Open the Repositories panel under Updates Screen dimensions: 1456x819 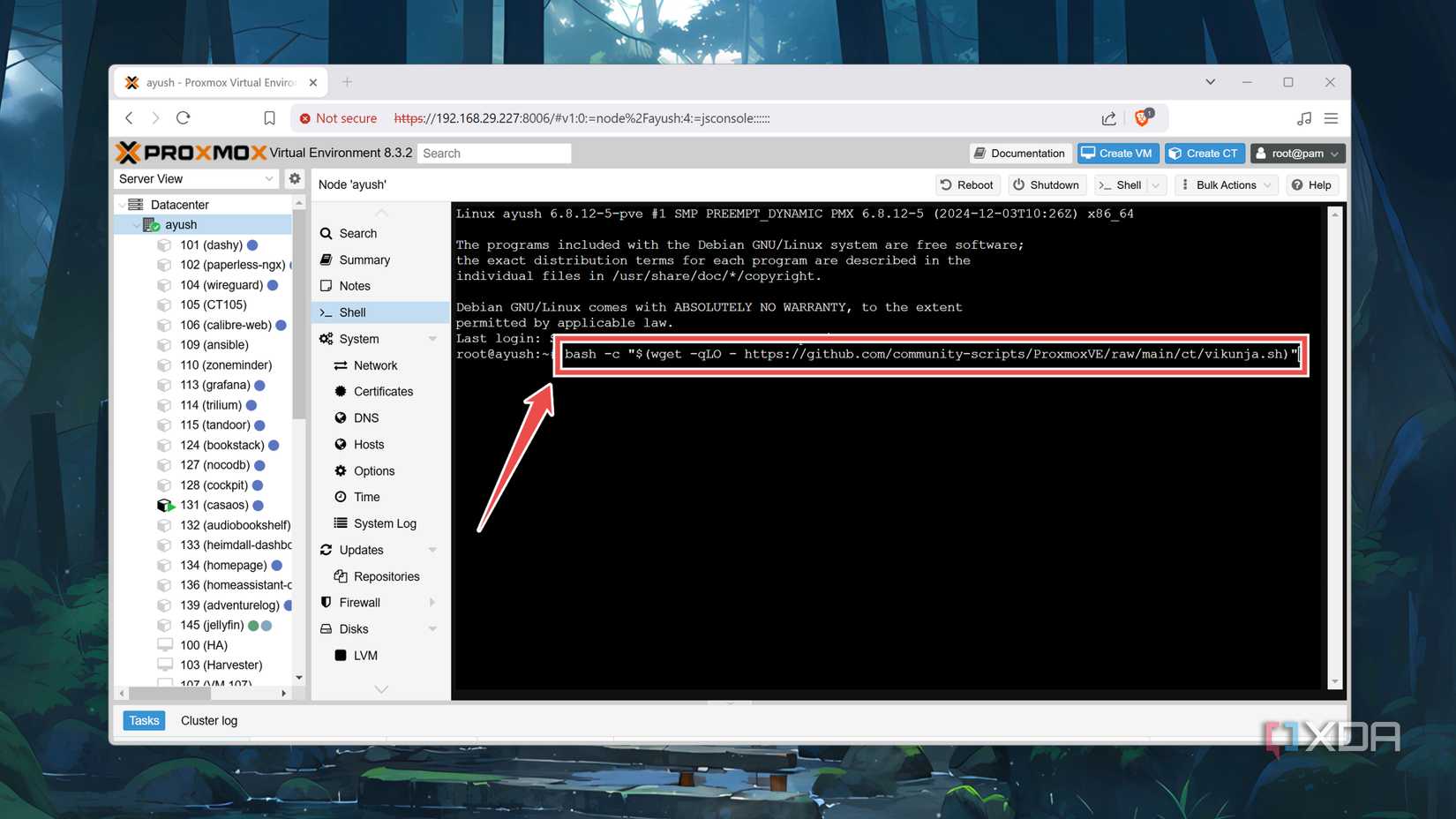[x=386, y=575]
